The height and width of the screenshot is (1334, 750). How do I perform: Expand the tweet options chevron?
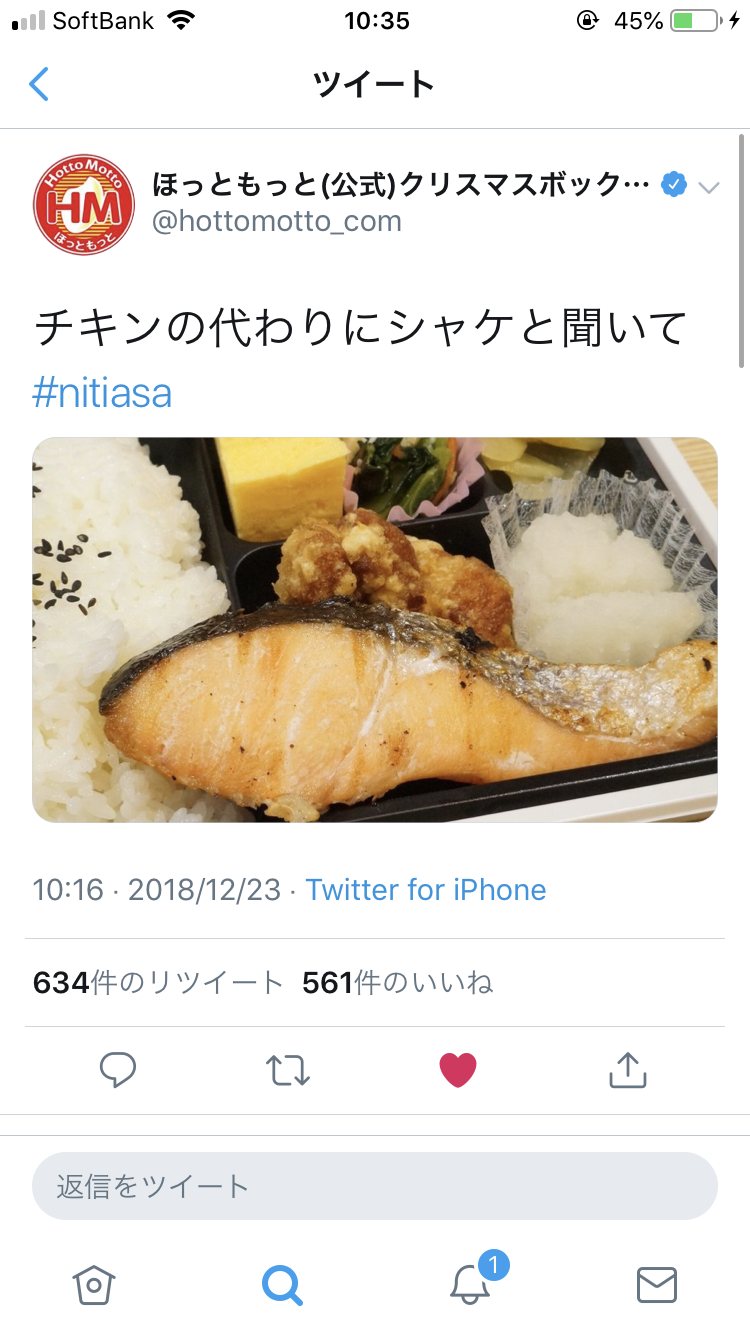click(709, 187)
